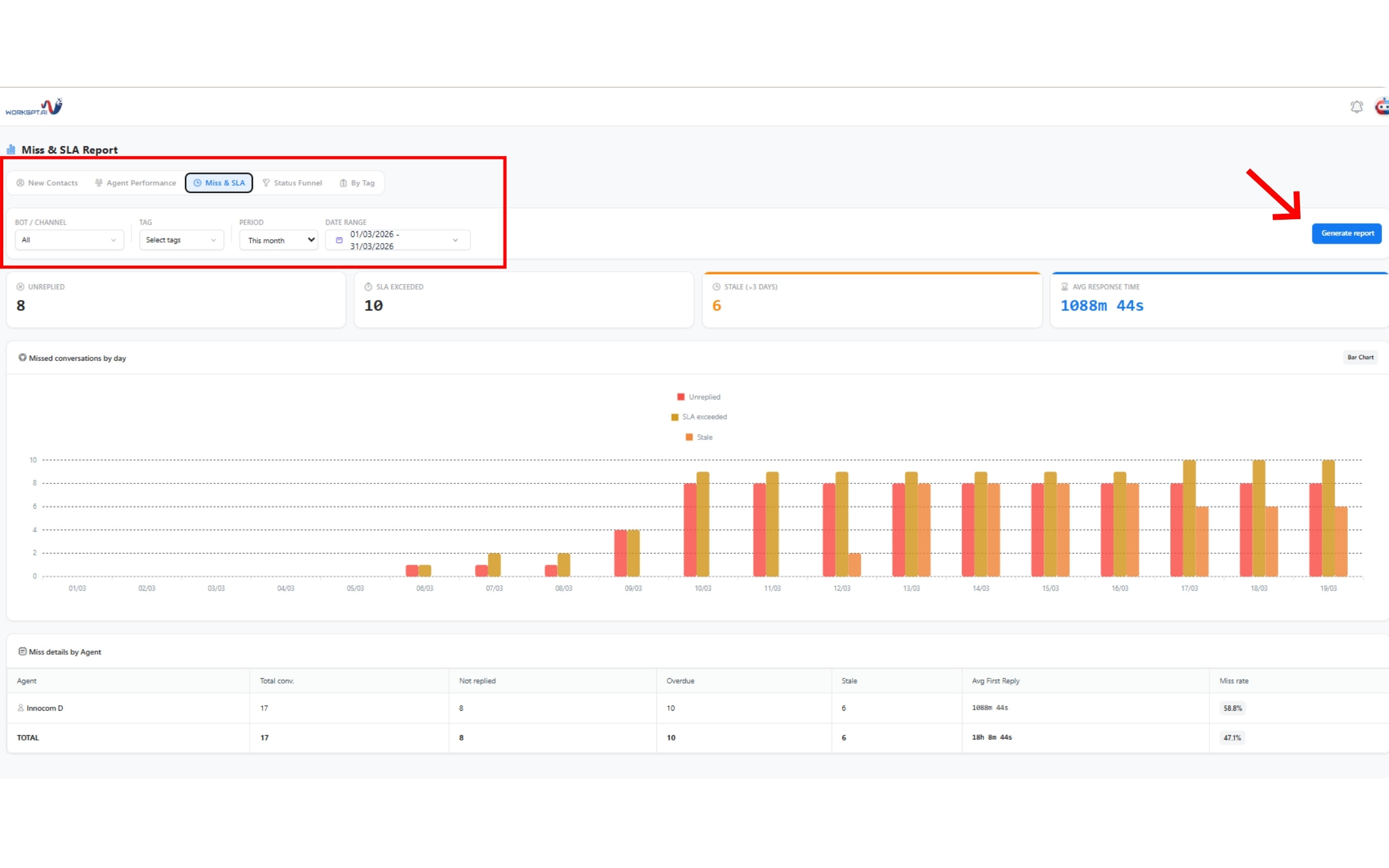1389x868 pixels.
Task: Click the bar chart icon beside report title
Action: tap(11, 149)
